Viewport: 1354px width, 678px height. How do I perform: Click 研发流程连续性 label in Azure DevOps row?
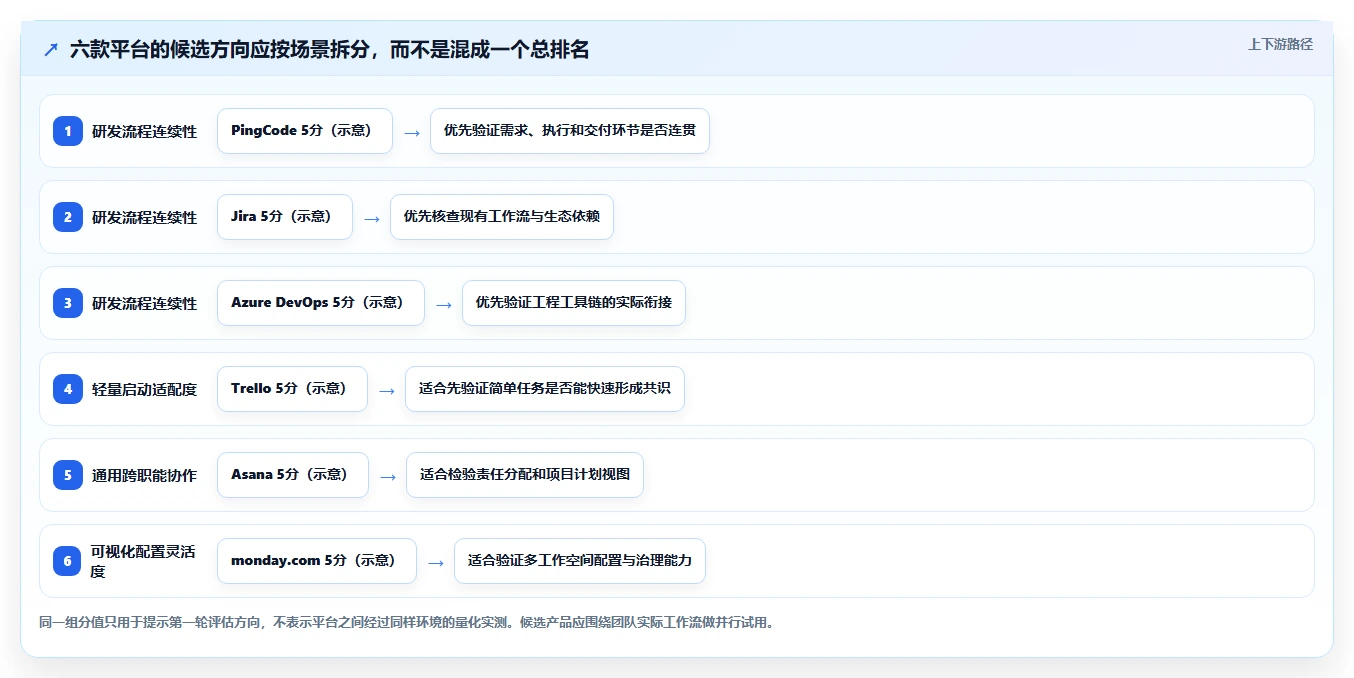144,304
